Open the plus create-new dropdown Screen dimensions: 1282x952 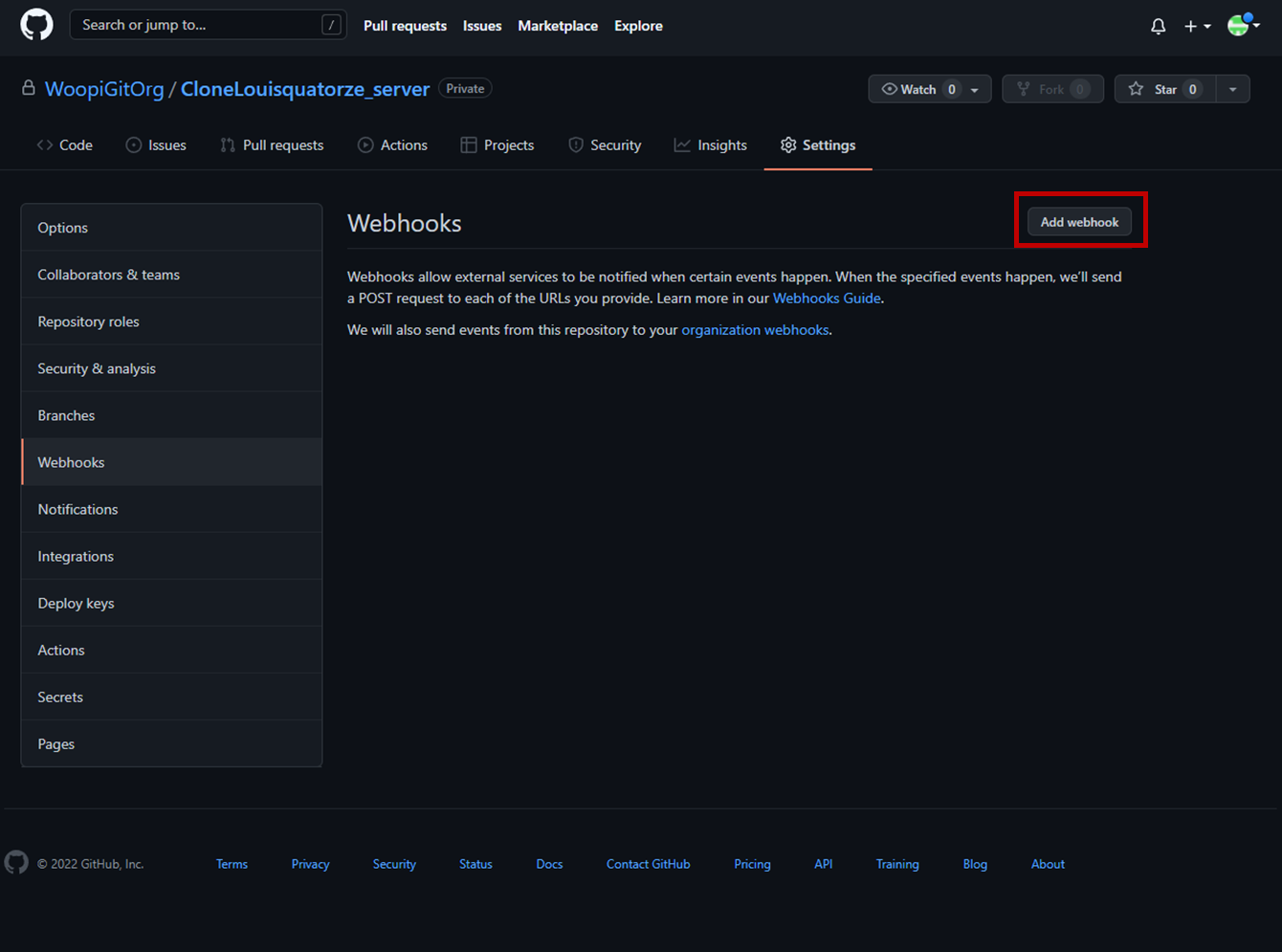coord(1198,26)
